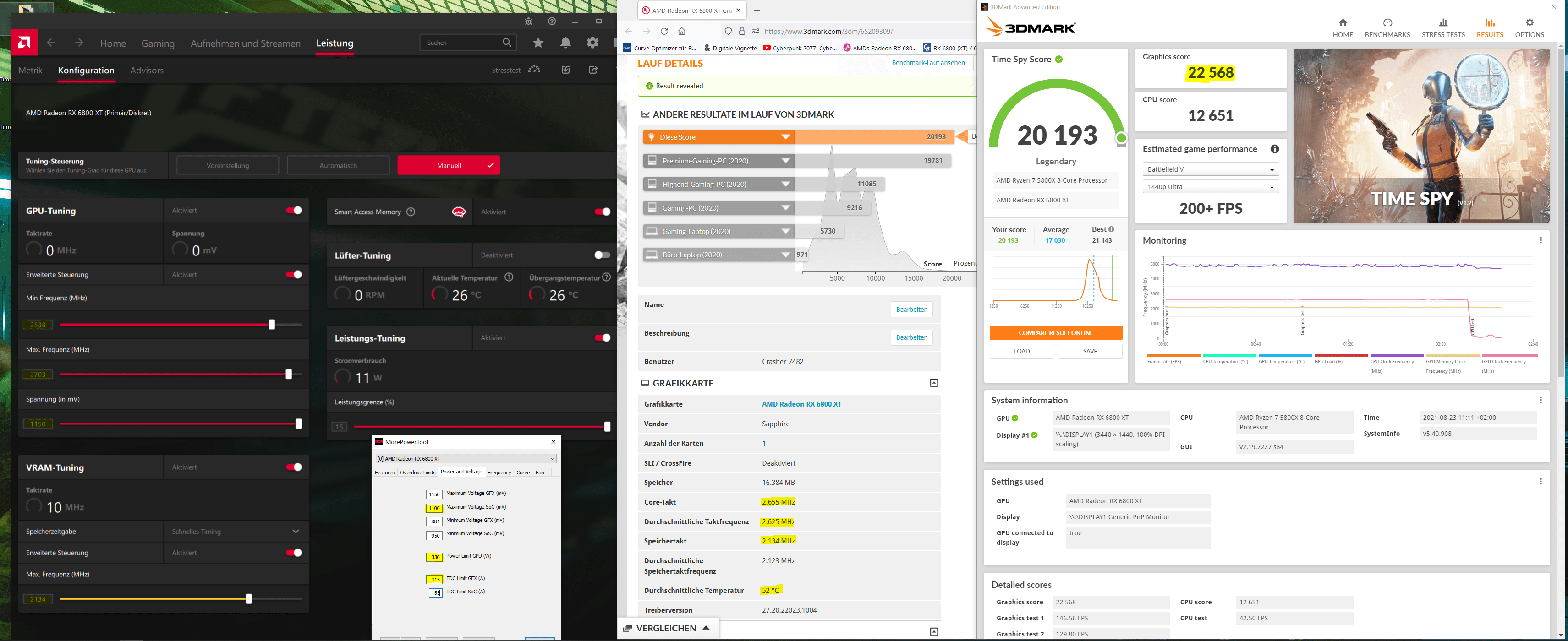The width and height of the screenshot is (1568, 641).
Task: Click the AMD logo in Radeon Software
Action: click(x=24, y=43)
